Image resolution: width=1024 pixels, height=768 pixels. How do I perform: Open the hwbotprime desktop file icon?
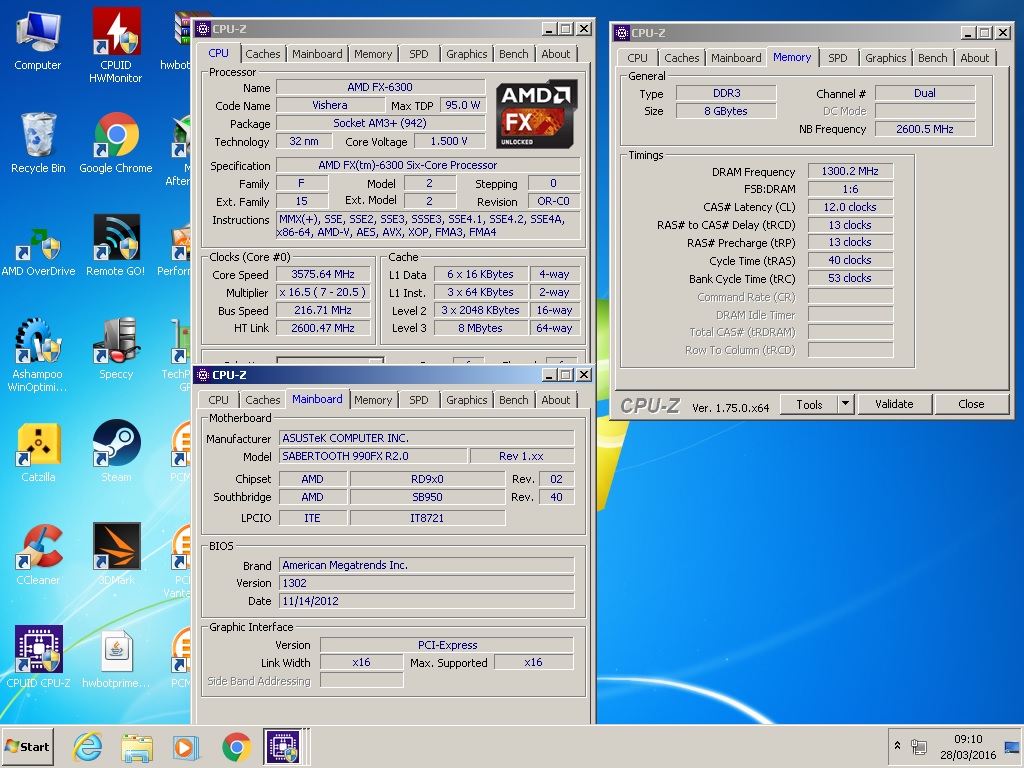pos(116,657)
